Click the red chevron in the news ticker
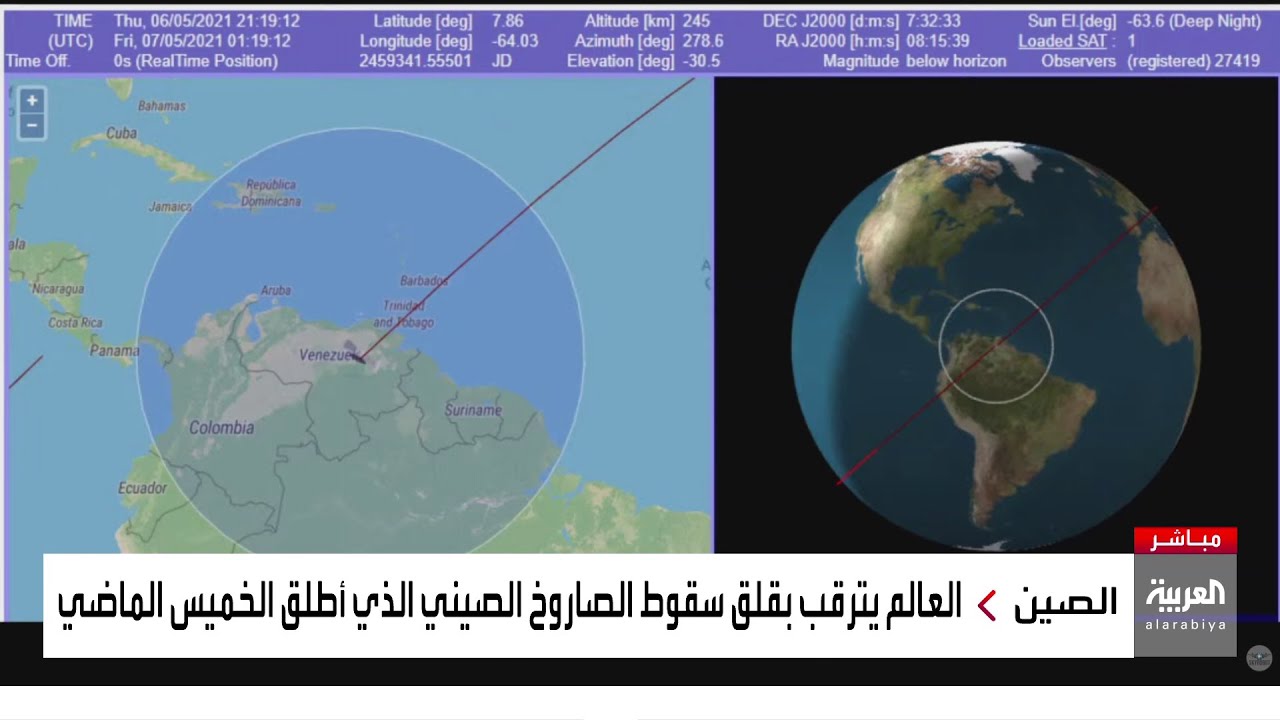The width and height of the screenshot is (1280, 720). click(987, 605)
